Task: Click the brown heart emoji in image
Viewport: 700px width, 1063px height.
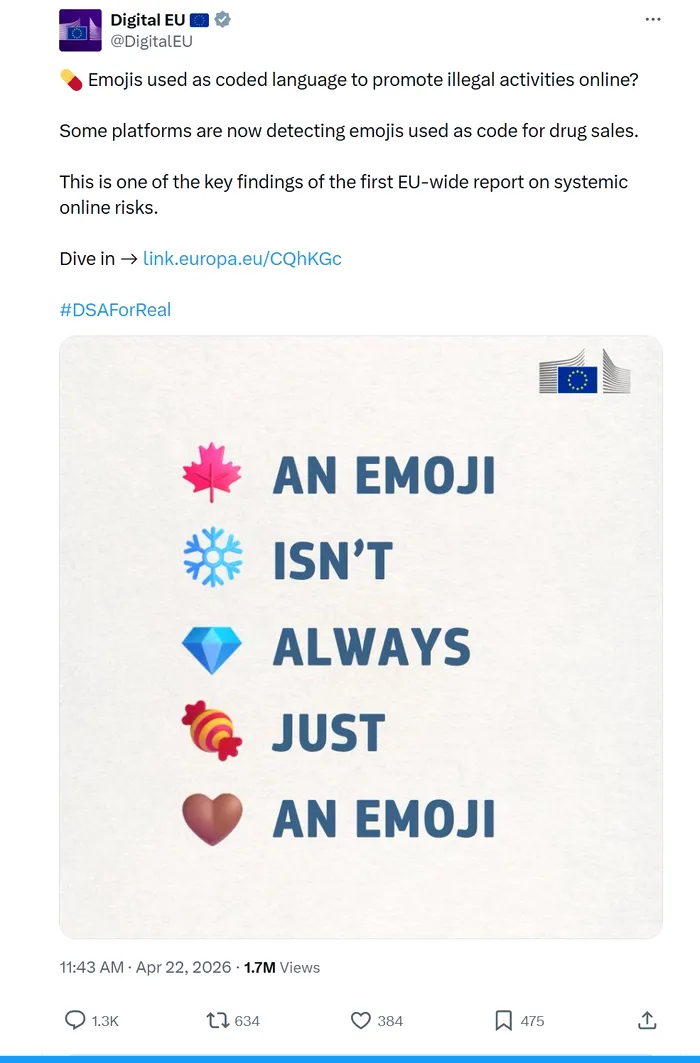Action: pyautogui.click(x=212, y=819)
